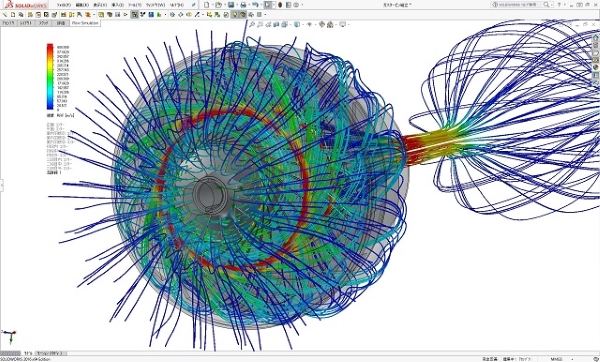Toggle the highlighted mesh toolbar button
This screenshot has height=362, width=600.
tap(134, 15)
